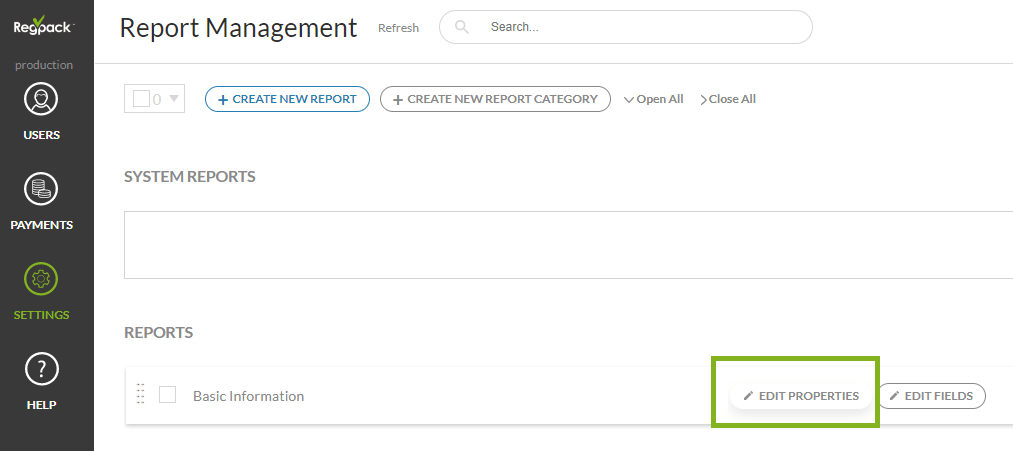
Task: Click Create New Report button
Action: click(287, 99)
